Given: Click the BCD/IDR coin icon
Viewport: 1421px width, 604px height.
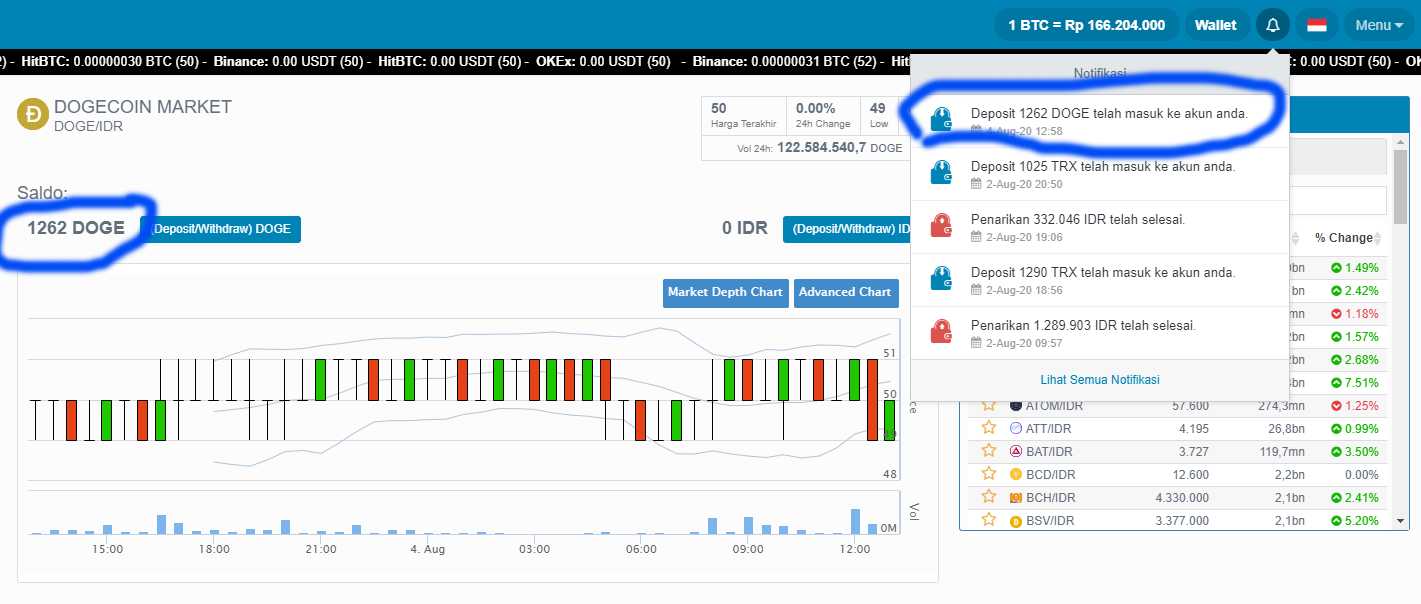Looking at the screenshot, I should 1016,474.
